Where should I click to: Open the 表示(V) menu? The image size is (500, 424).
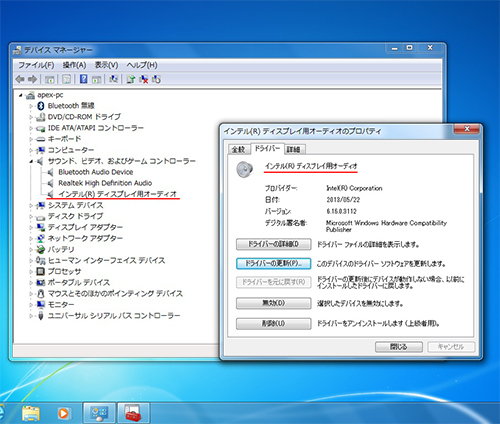point(106,65)
